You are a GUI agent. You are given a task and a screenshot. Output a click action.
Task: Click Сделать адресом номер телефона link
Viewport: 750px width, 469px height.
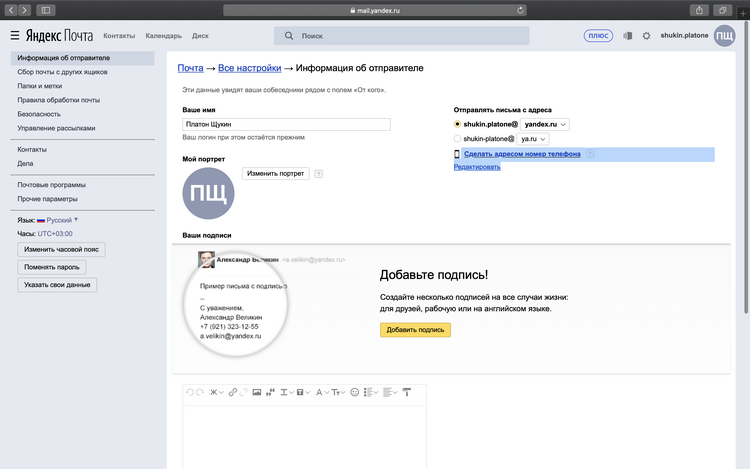point(522,154)
